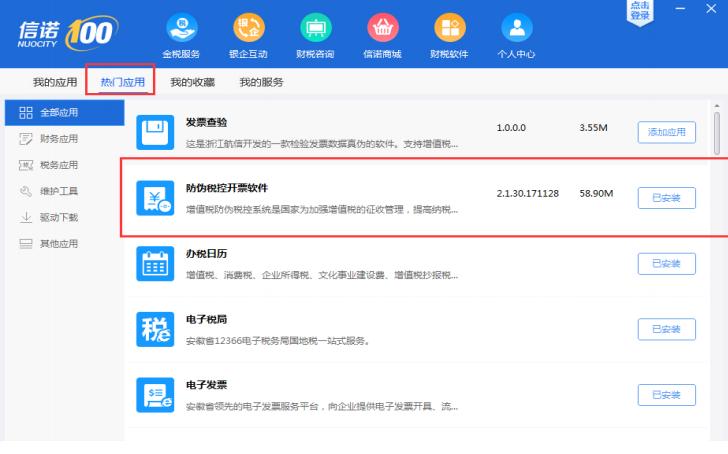Click the 办税日历 title text
728x454 pixels.
click(x=206, y=254)
